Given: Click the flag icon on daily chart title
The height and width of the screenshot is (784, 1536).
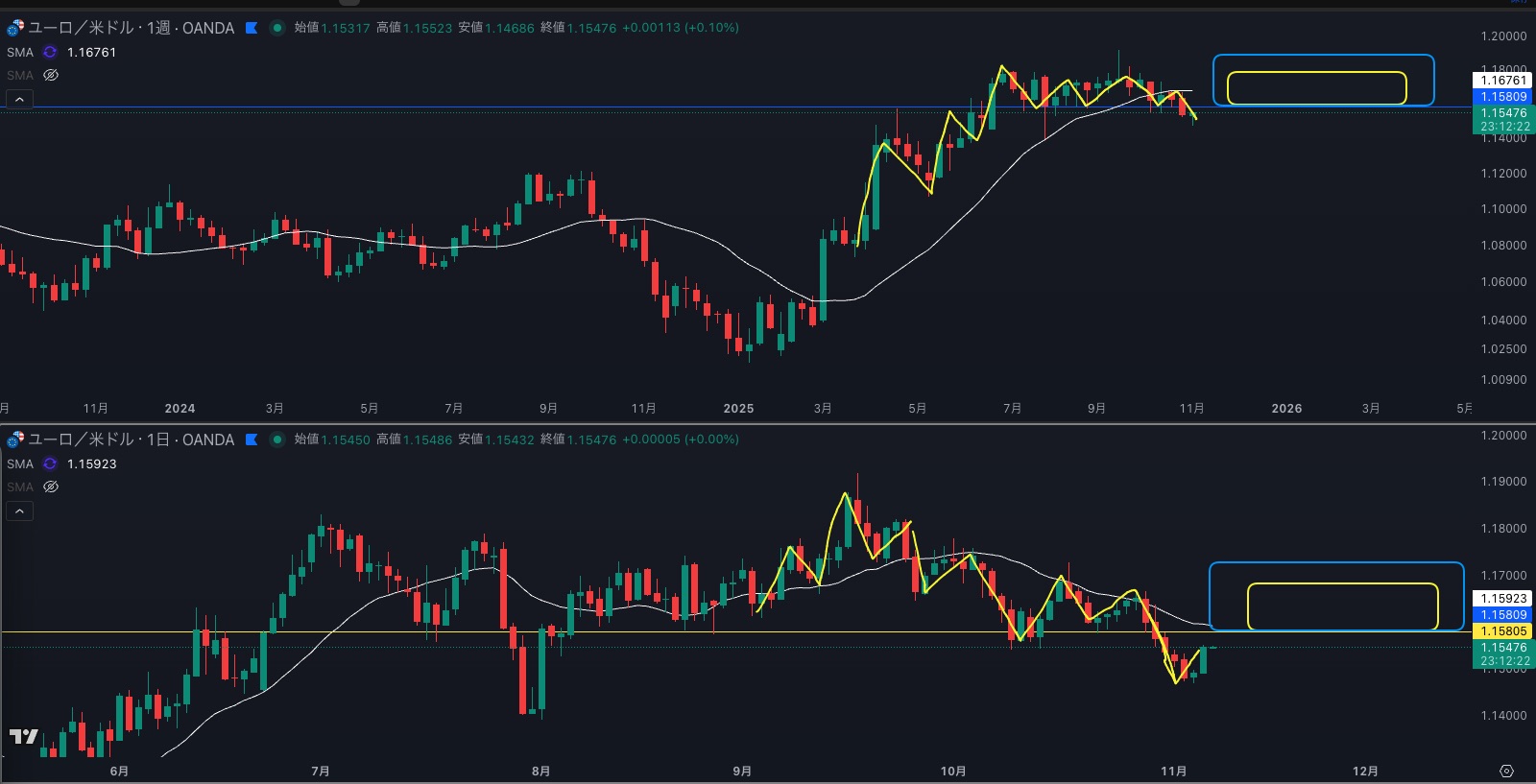Looking at the screenshot, I should coord(252,440).
